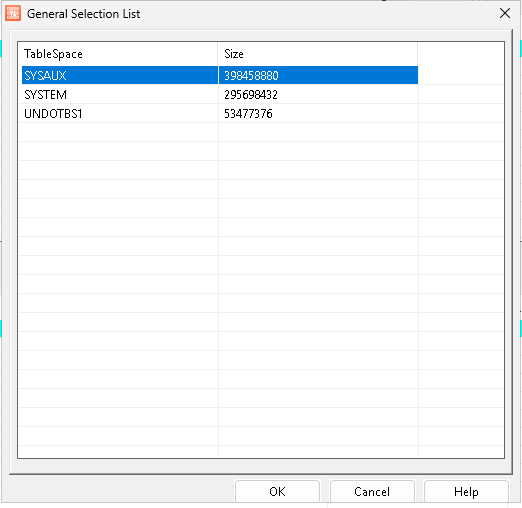Open Help for this dialog
The height and width of the screenshot is (508, 522).
[x=466, y=491]
